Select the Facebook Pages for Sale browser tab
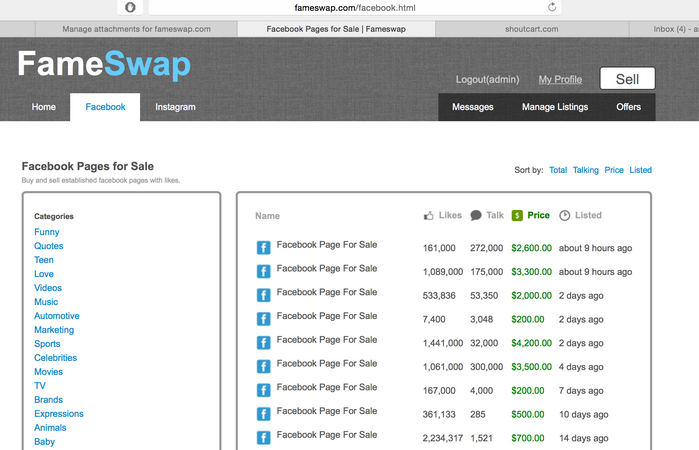Image resolution: width=699 pixels, height=450 pixels. point(336,29)
